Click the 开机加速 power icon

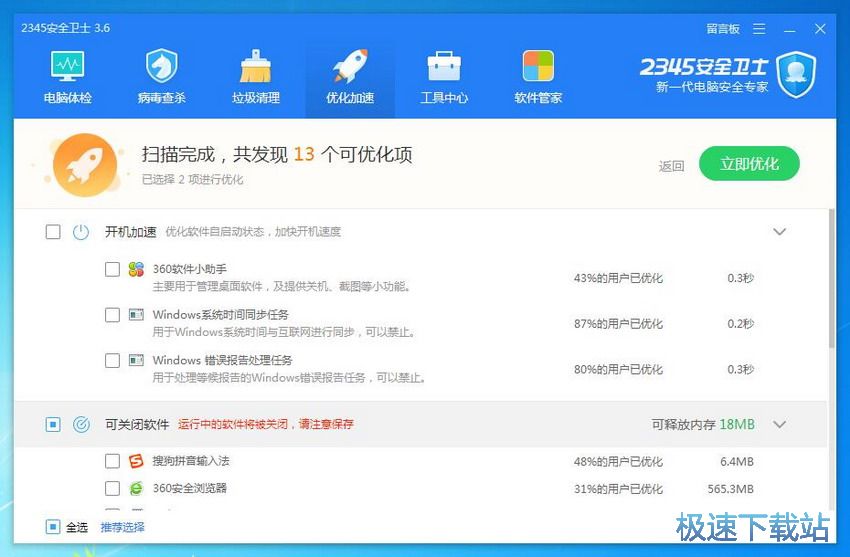pos(81,232)
